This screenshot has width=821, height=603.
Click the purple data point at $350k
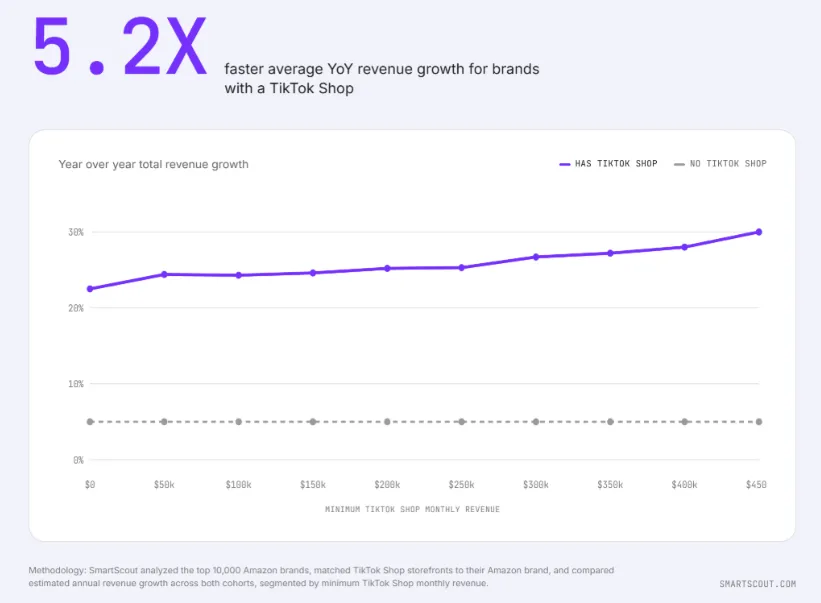point(611,253)
